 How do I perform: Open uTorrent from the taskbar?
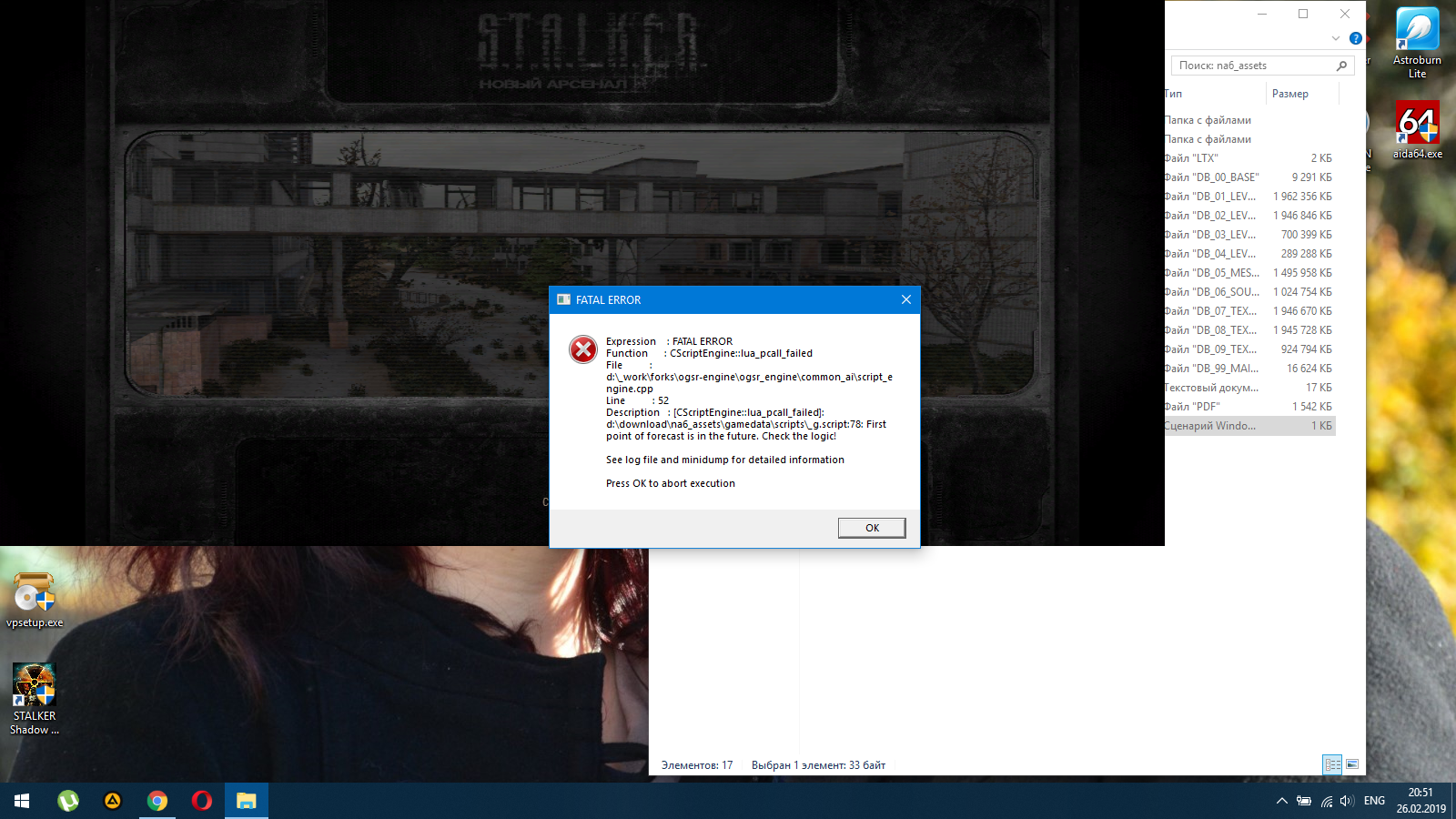(68, 801)
